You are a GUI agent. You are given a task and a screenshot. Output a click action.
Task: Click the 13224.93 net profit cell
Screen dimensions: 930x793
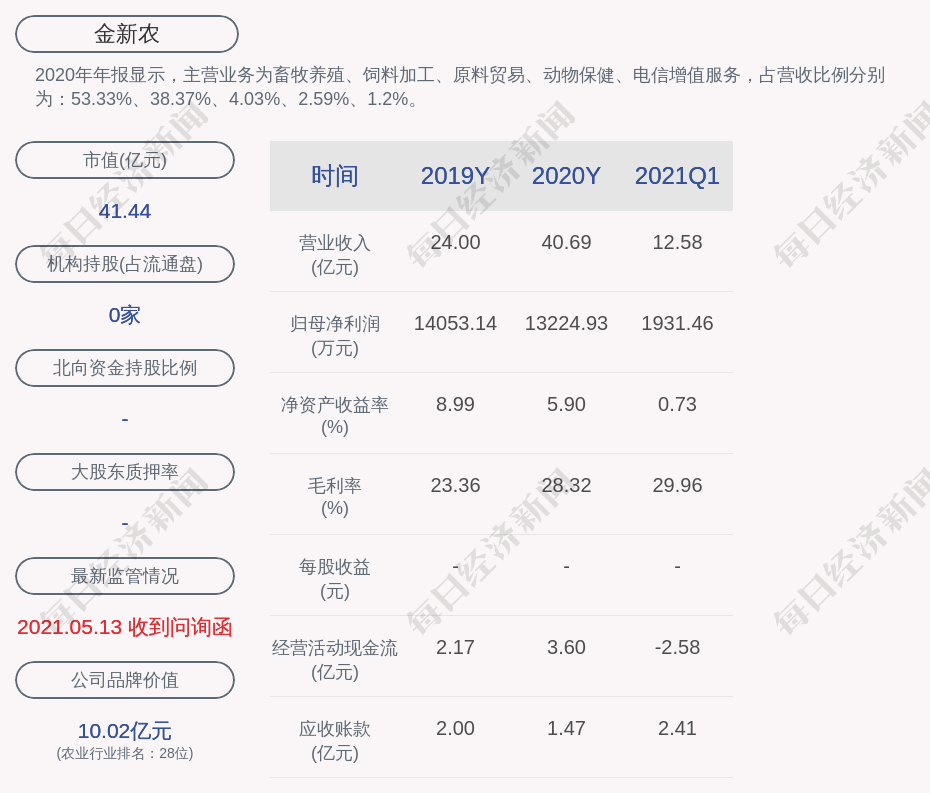click(x=566, y=323)
